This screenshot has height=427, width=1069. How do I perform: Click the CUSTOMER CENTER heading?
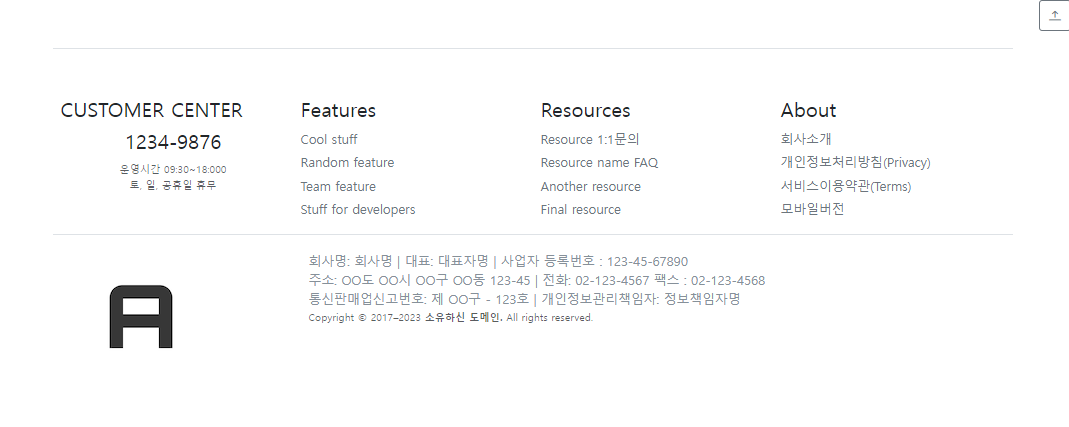(152, 111)
